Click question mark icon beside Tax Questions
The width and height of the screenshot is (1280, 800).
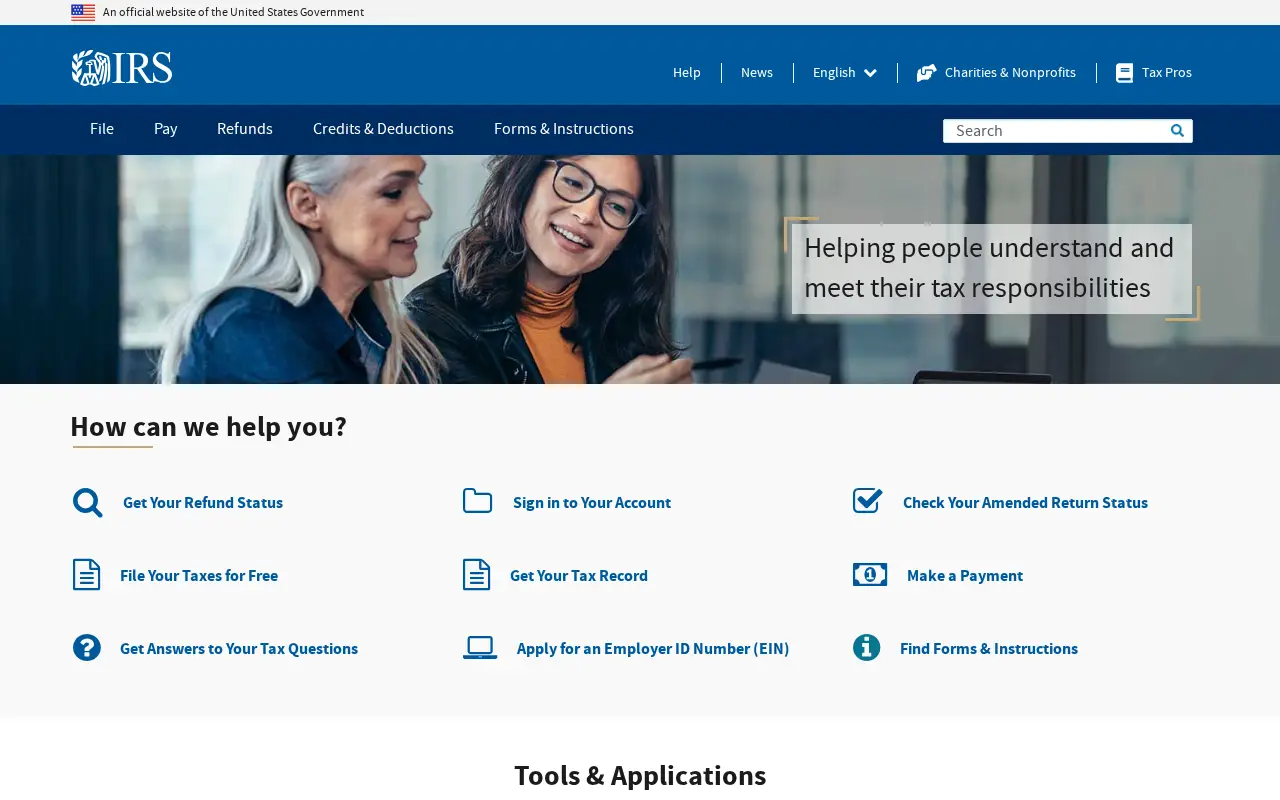pyautogui.click(x=87, y=648)
